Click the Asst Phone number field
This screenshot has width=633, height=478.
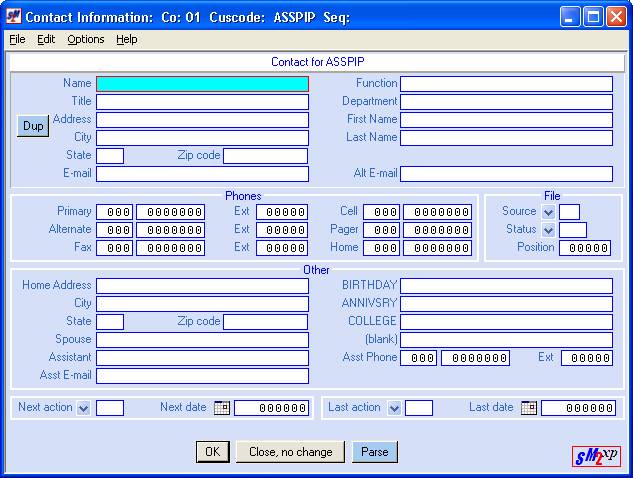(x=475, y=358)
